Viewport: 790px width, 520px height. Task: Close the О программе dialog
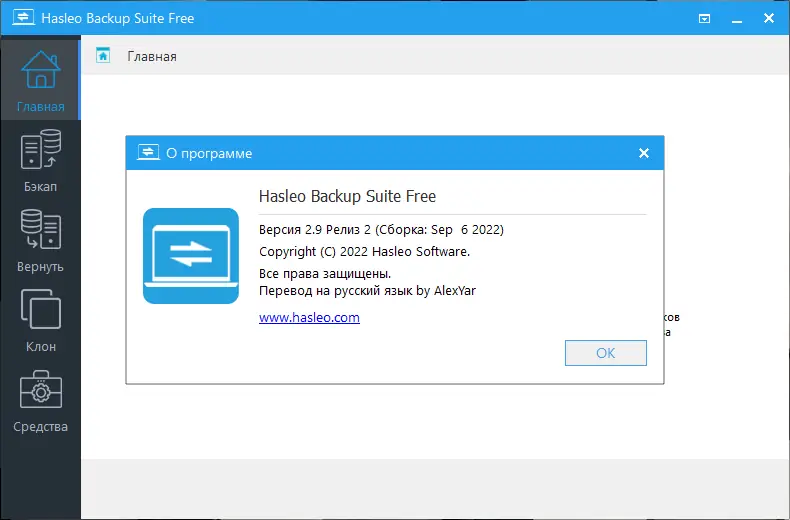point(644,153)
